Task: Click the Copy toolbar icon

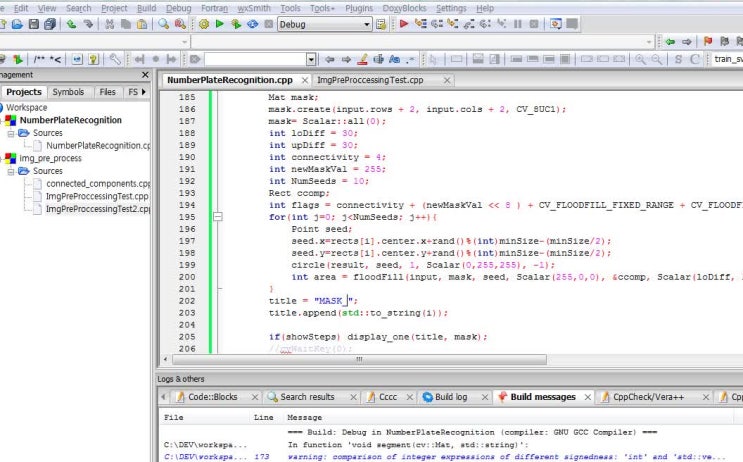Action: click(126, 24)
